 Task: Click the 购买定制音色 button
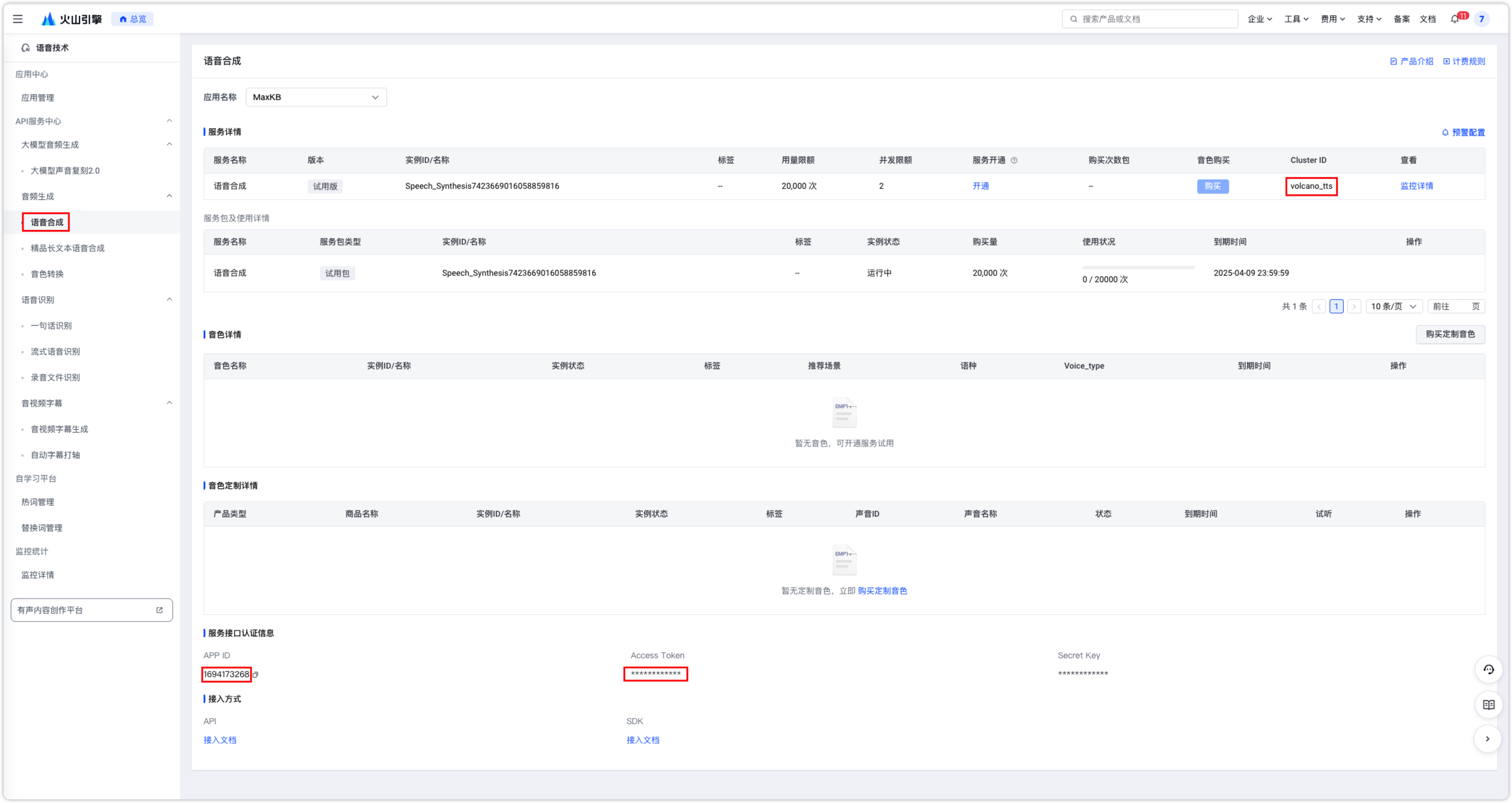pos(1450,334)
